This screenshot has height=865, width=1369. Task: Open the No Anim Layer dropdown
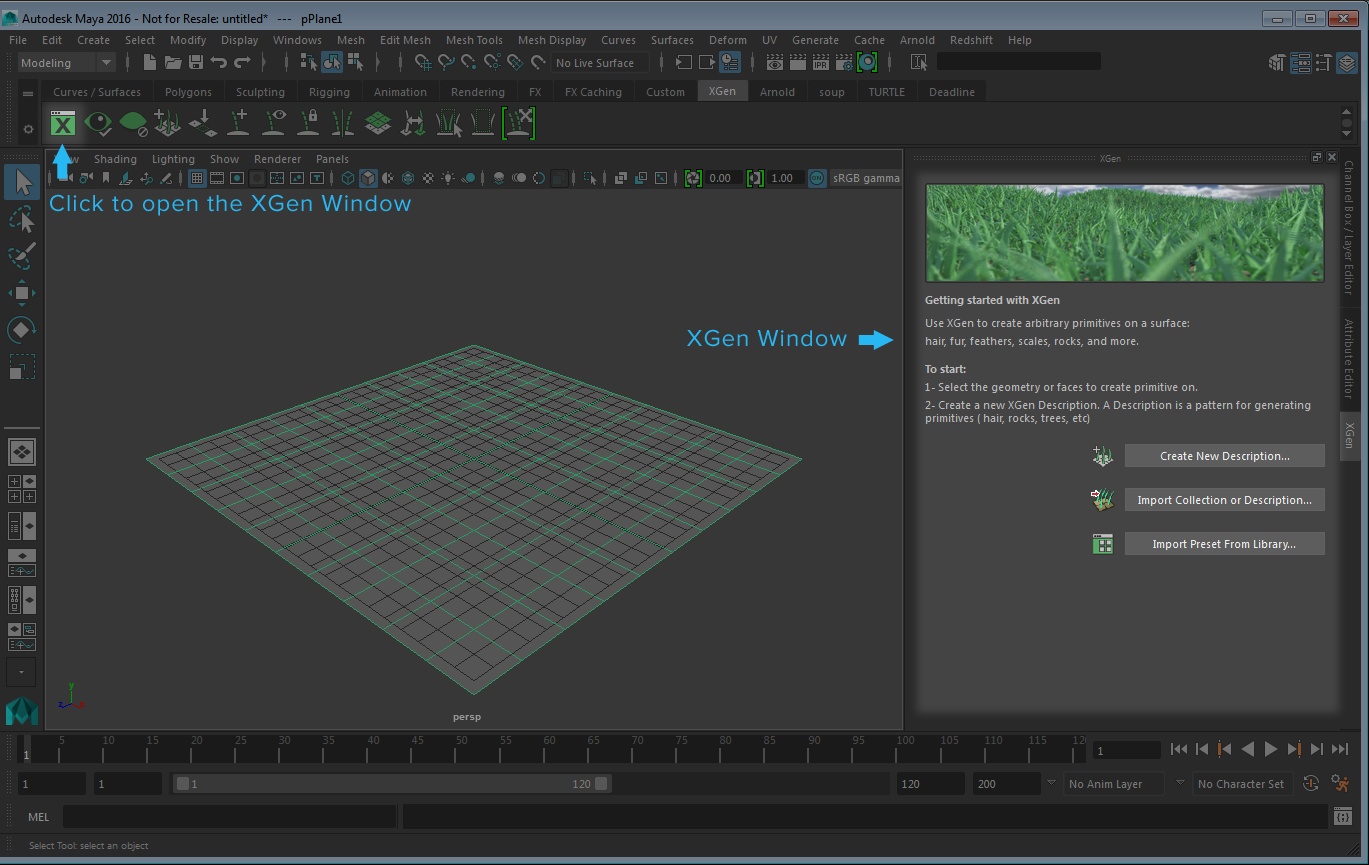(x=1114, y=784)
